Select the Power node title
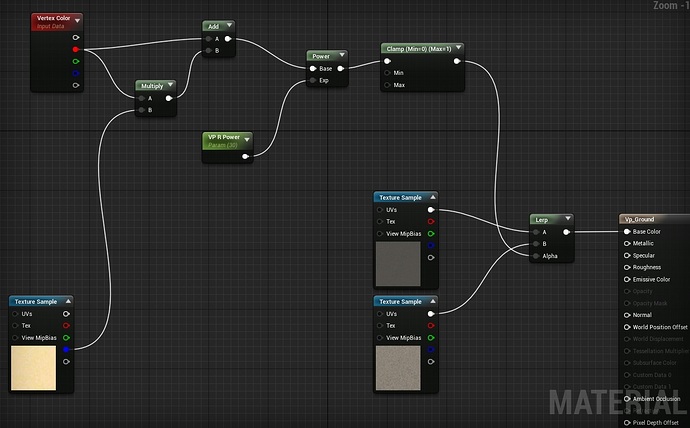This screenshot has width=690, height=428. (x=321, y=56)
